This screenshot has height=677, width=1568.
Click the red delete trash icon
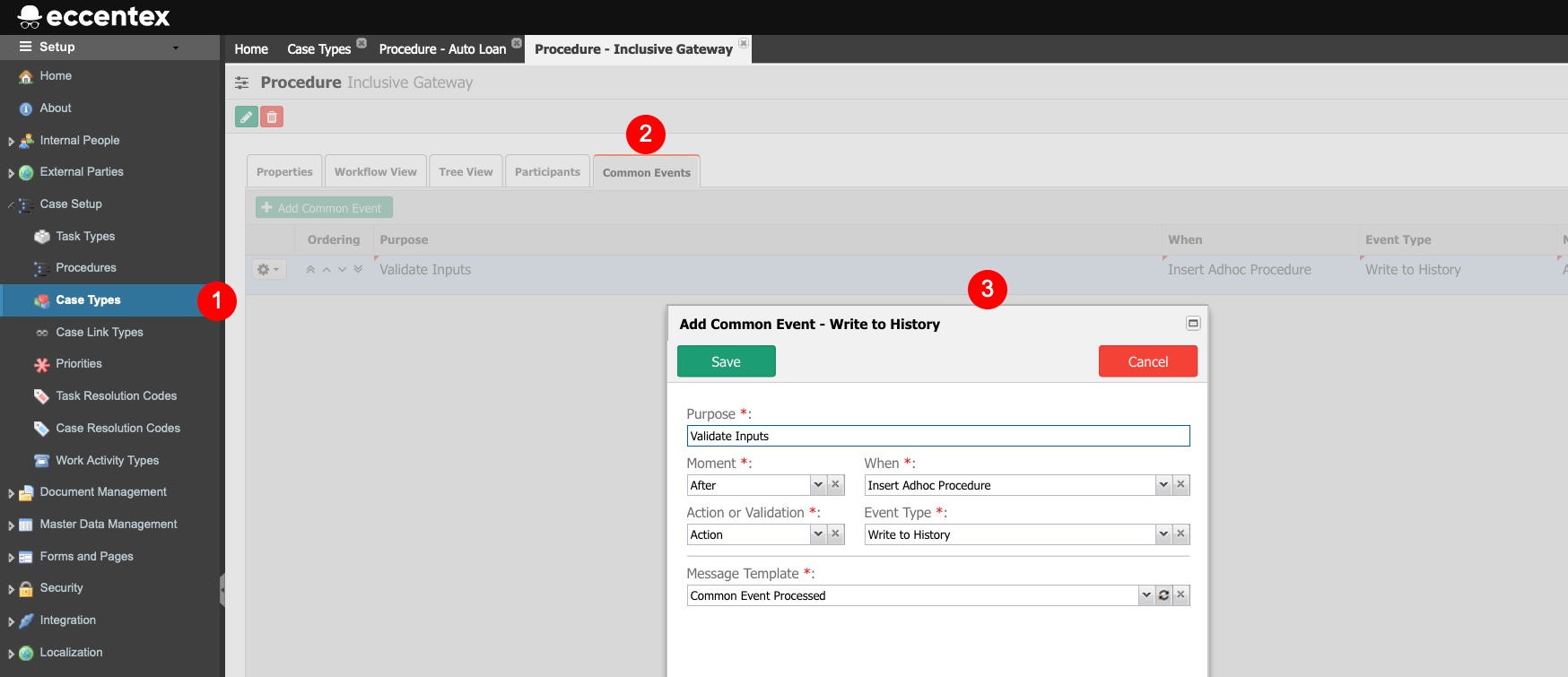pyautogui.click(x=272, y=117)
